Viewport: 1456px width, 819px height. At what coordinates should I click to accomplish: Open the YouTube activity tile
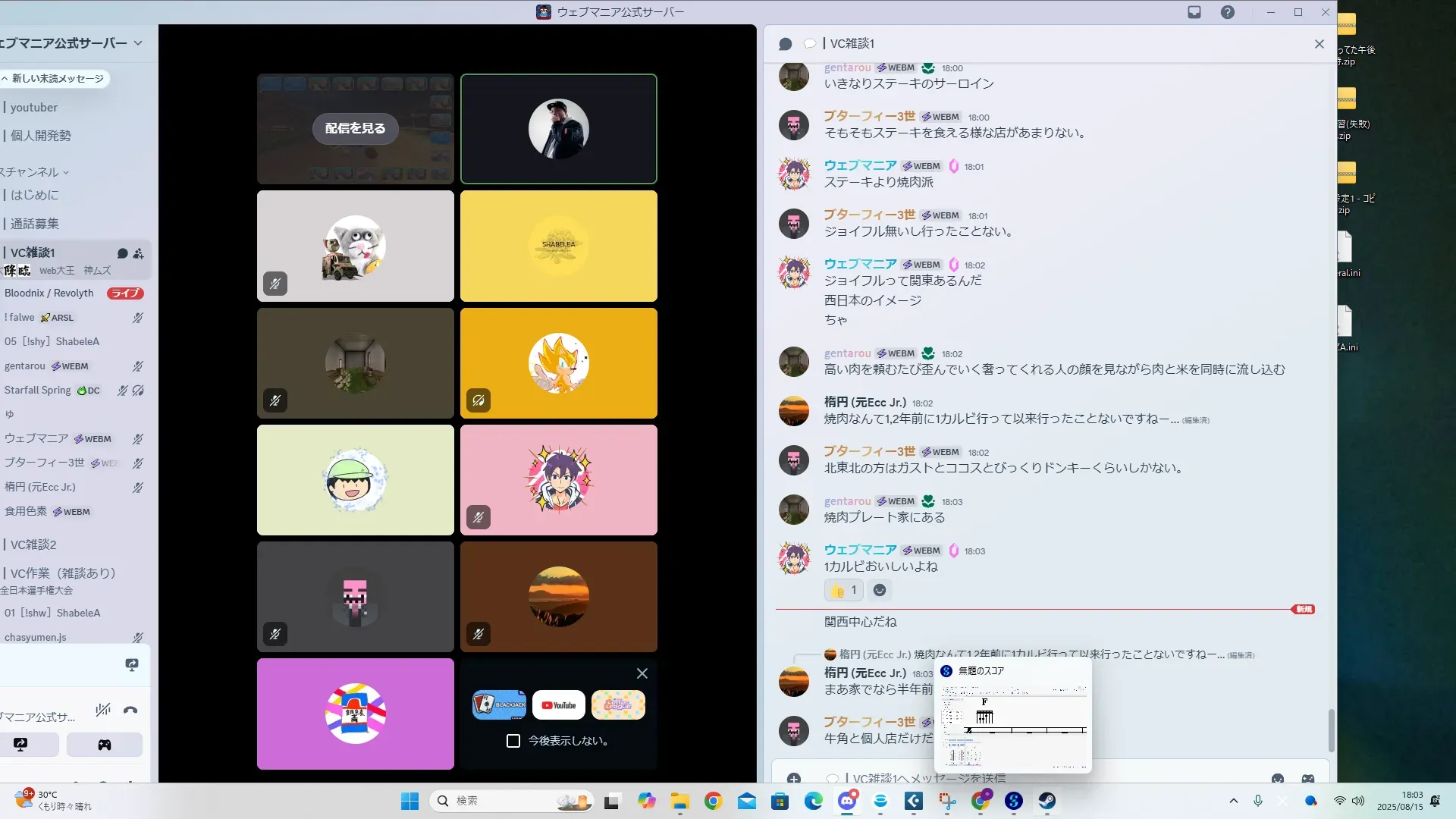(559, 705)
